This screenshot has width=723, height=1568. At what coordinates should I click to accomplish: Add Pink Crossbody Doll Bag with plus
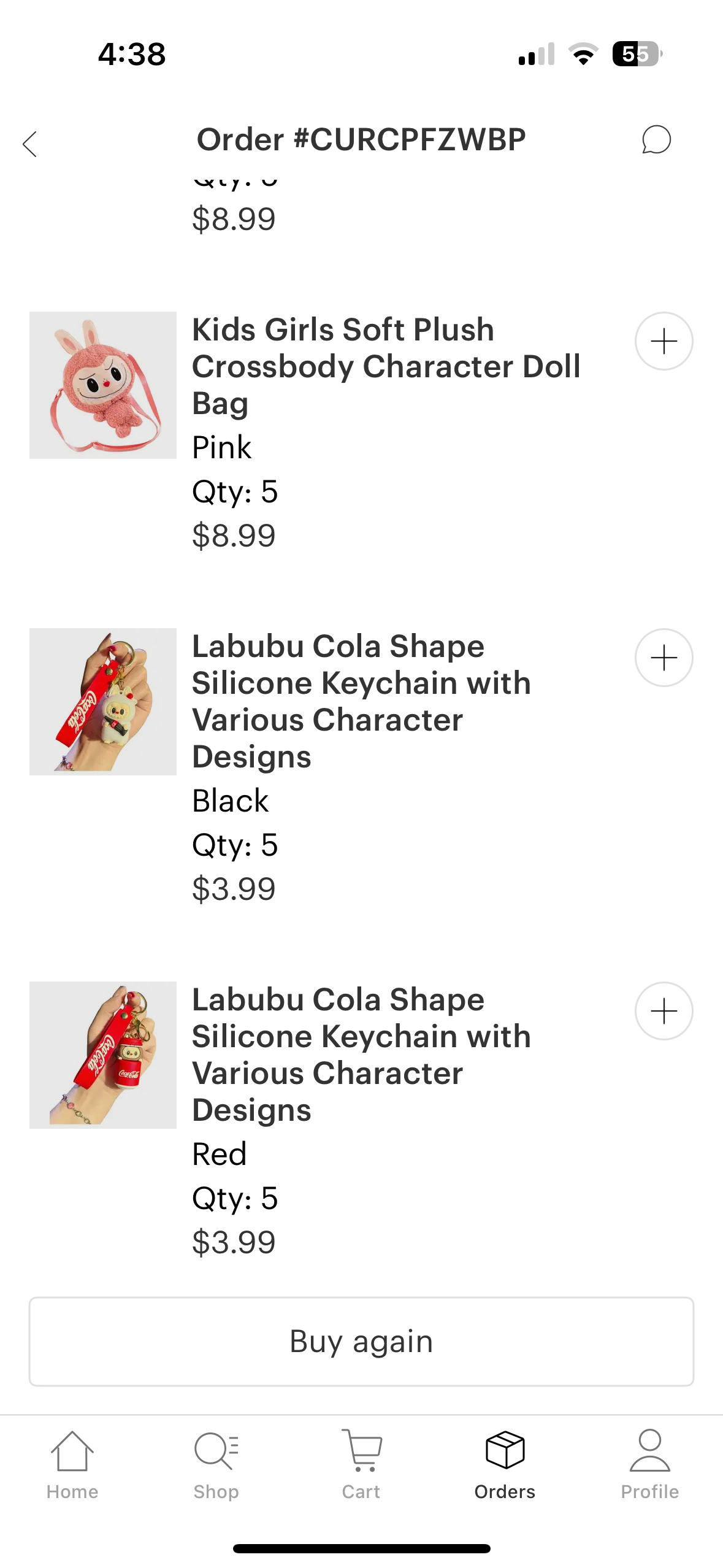coord(664,341)
